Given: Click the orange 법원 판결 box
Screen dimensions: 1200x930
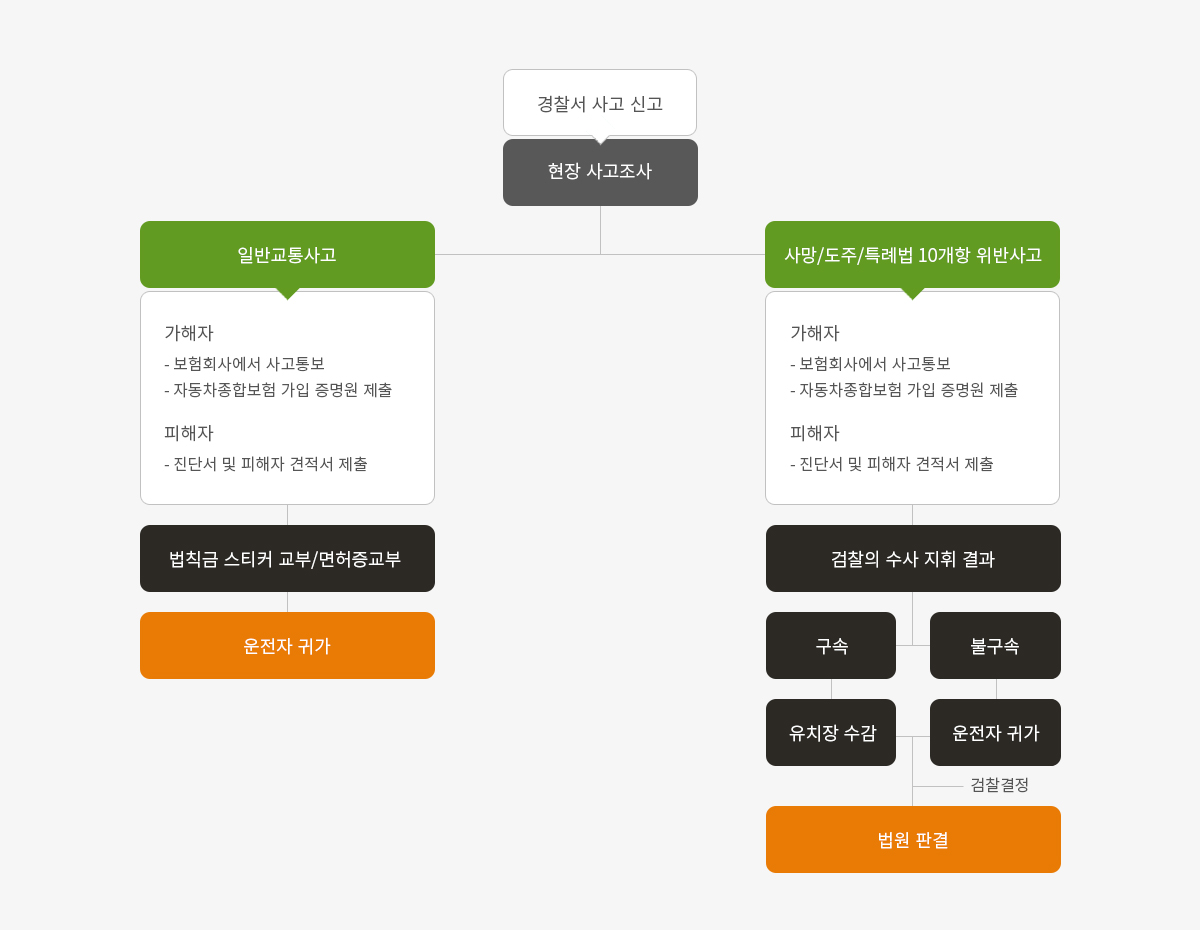Looking at the screenshot, I should pos(913,839).
